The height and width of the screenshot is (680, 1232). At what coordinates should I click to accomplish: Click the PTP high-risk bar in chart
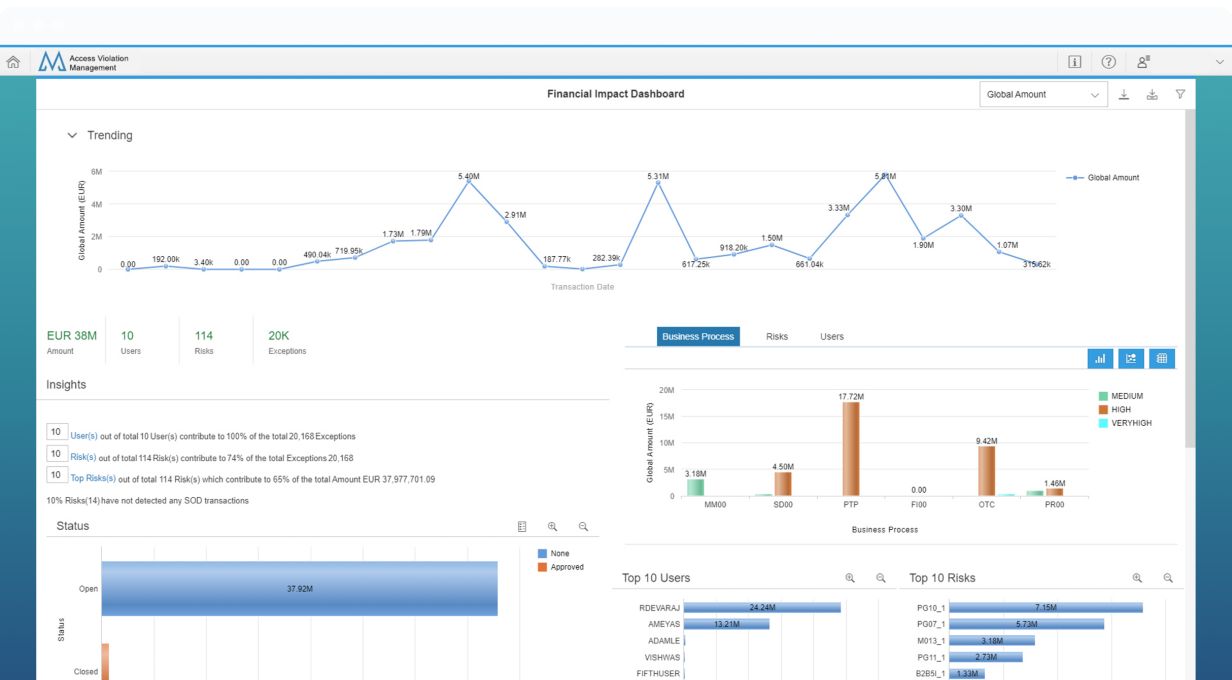pyautogui.click(x=851, y=448)
